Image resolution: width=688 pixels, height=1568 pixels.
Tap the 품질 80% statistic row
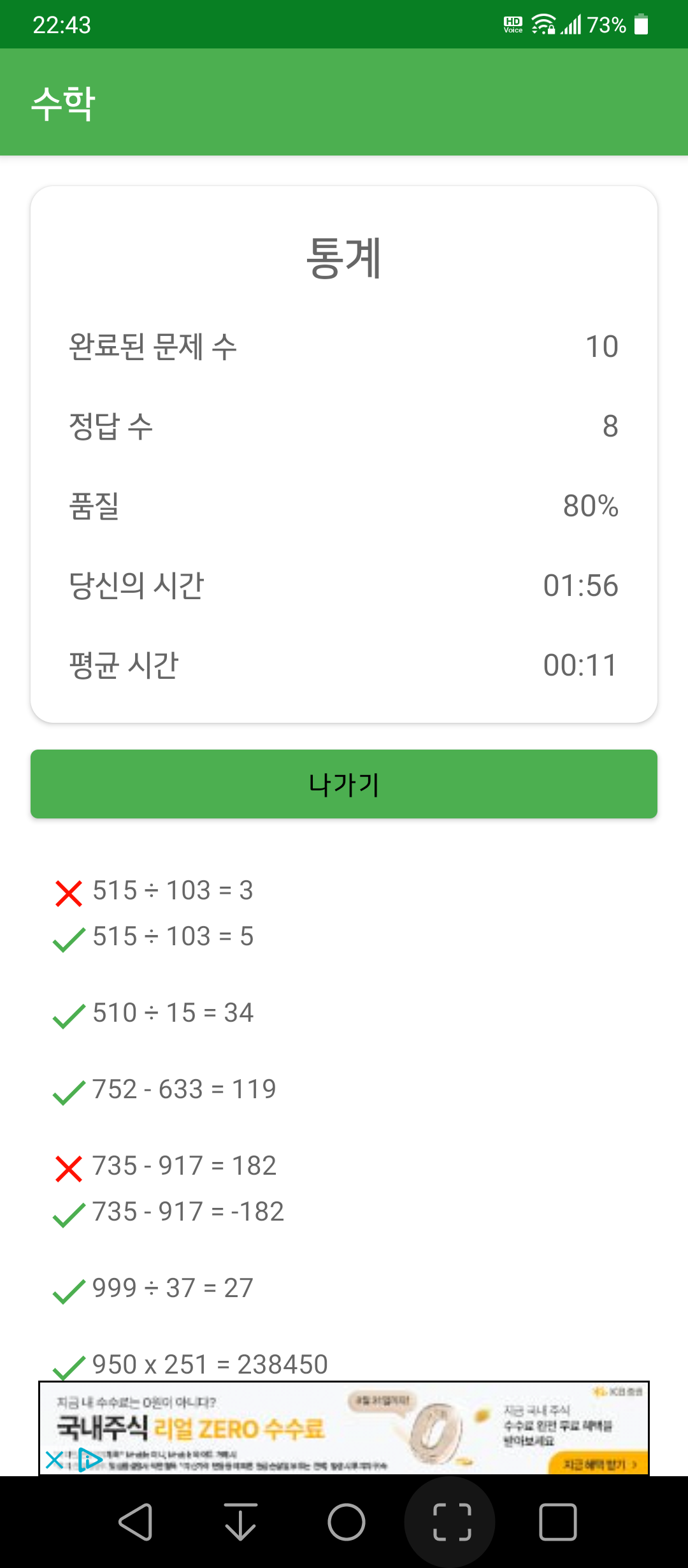point(344,506)
